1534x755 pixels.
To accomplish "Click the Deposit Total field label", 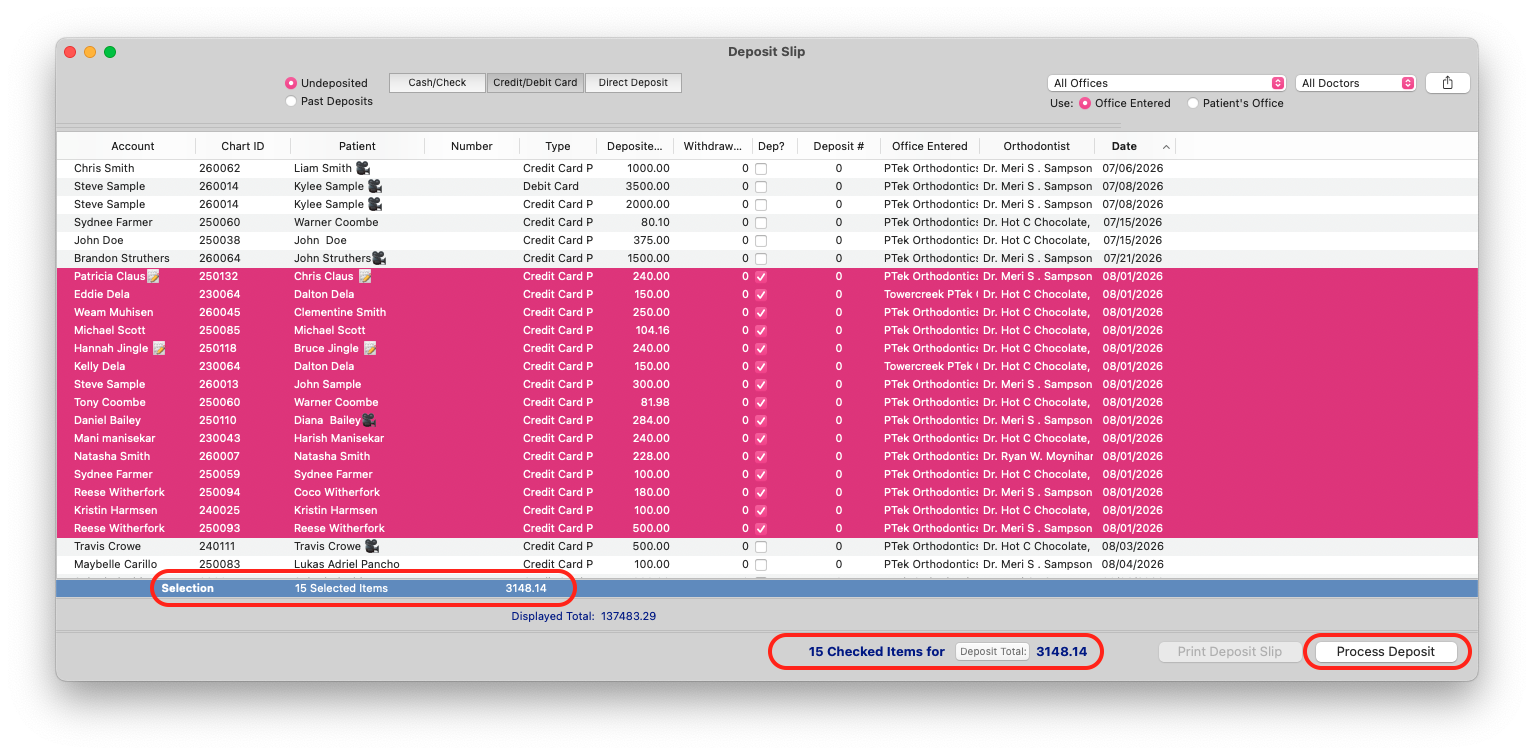I will pos(992,651).
